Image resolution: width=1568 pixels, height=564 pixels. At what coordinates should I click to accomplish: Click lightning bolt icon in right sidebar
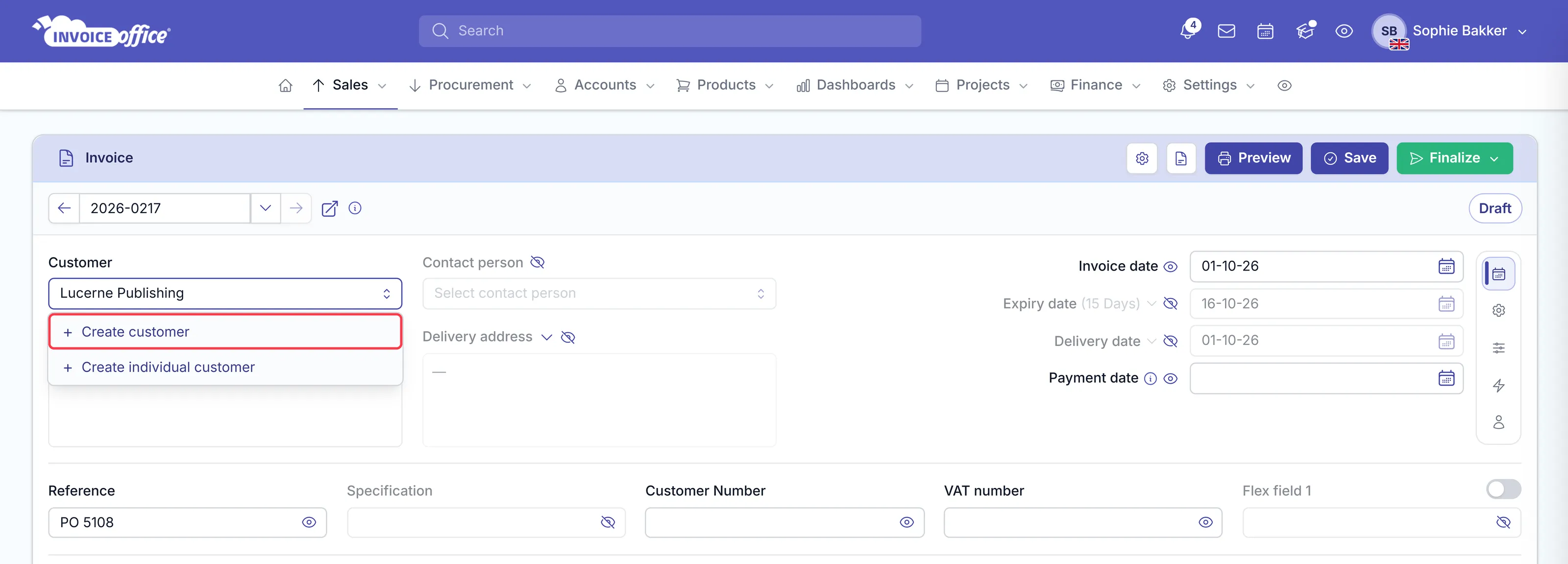click(x=1498, y=385)
